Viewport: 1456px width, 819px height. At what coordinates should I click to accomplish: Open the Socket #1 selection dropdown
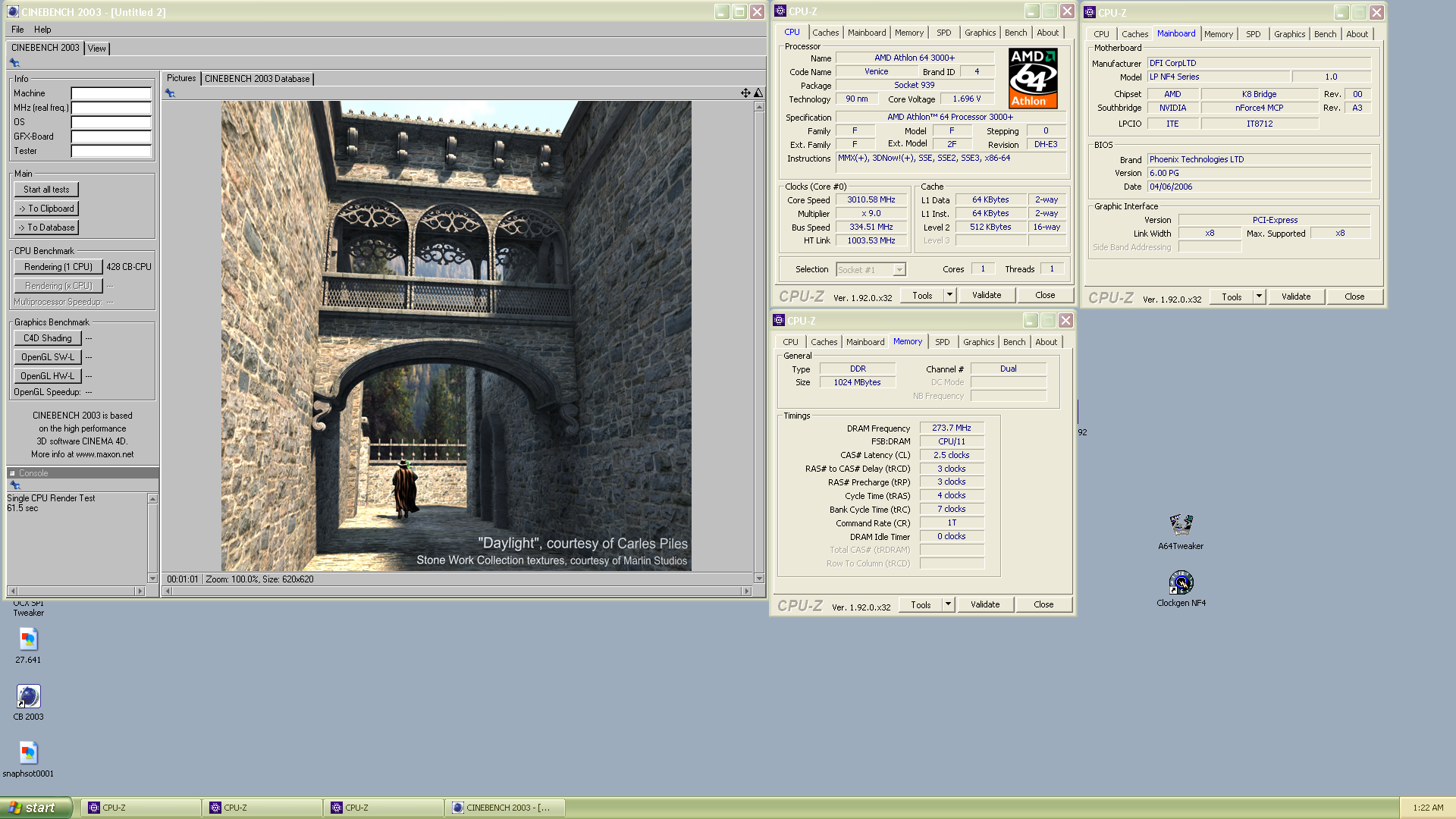coord(899,269)
